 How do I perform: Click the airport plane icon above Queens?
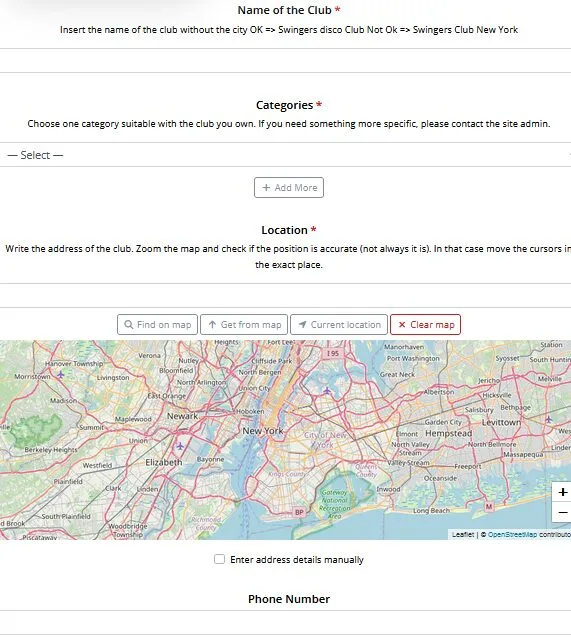(x=327, y=391)
